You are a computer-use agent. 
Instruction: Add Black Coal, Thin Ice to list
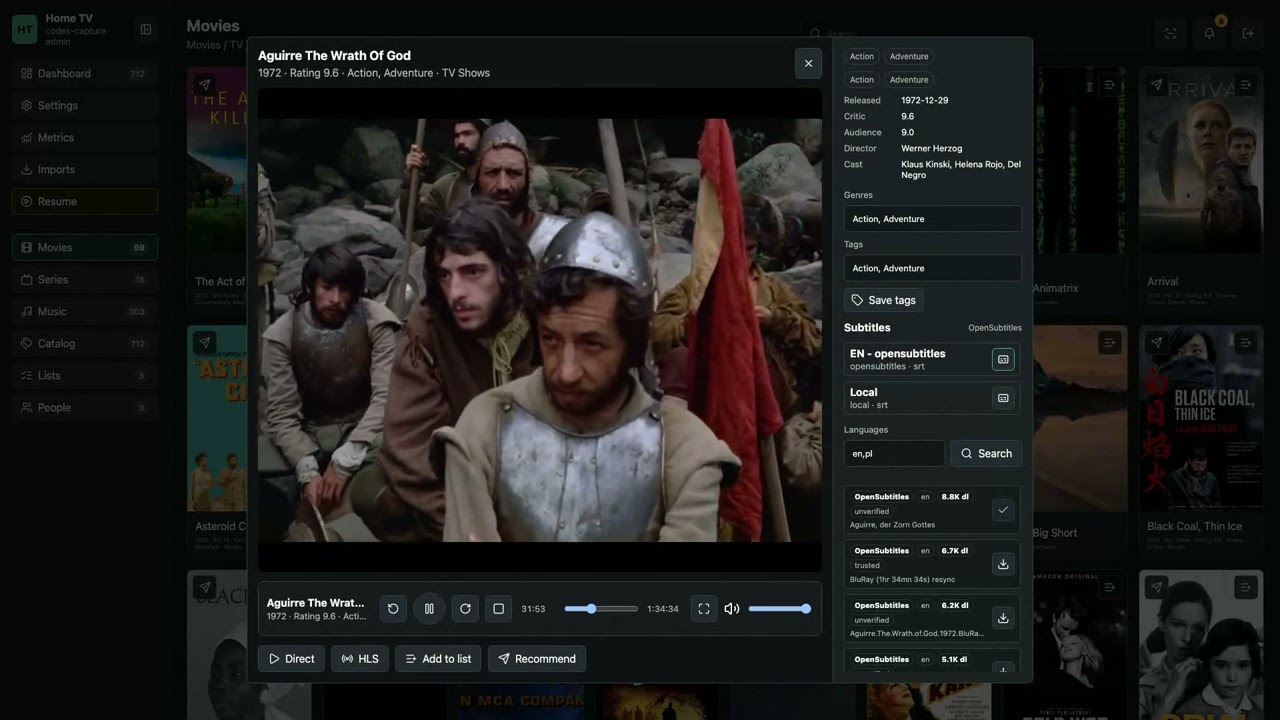(1246, 343)
